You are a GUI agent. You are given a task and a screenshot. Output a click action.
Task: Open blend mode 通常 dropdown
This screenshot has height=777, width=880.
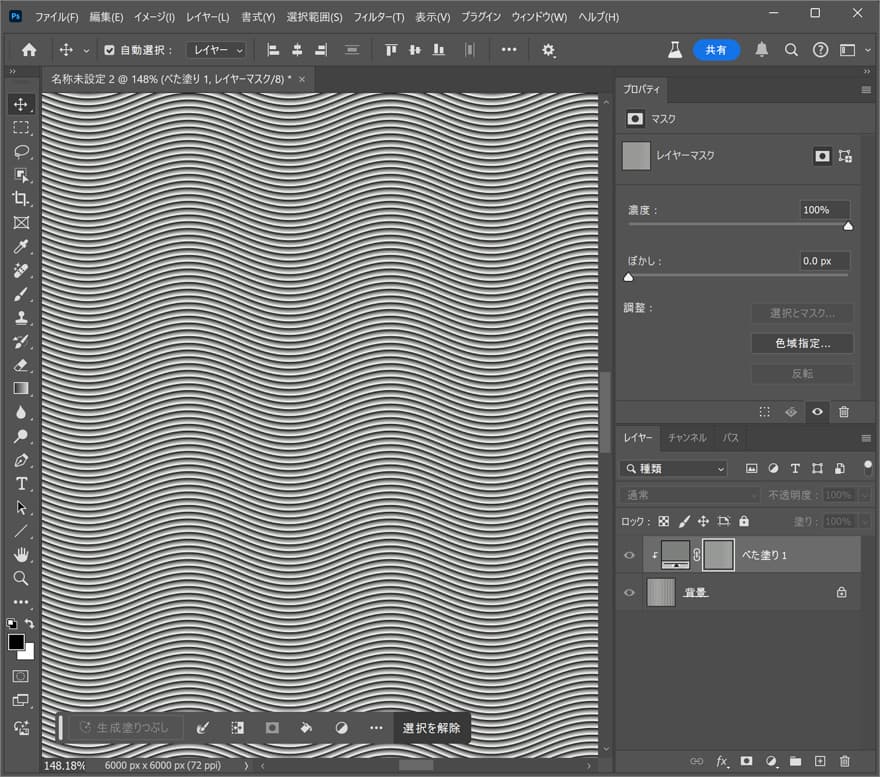pos(690,495)
